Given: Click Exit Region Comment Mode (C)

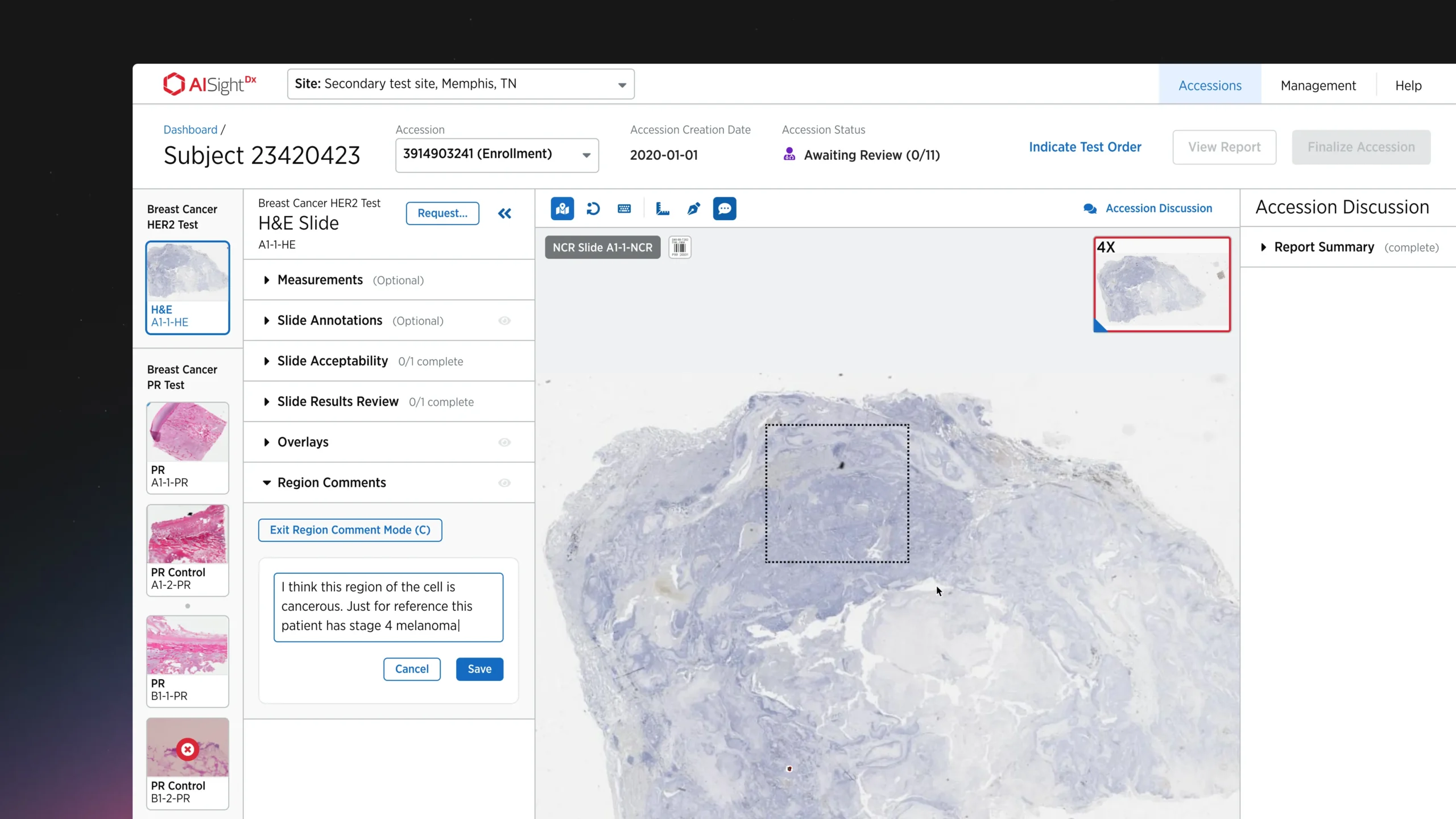Looking at the screenshot, I should click(350, 530).
